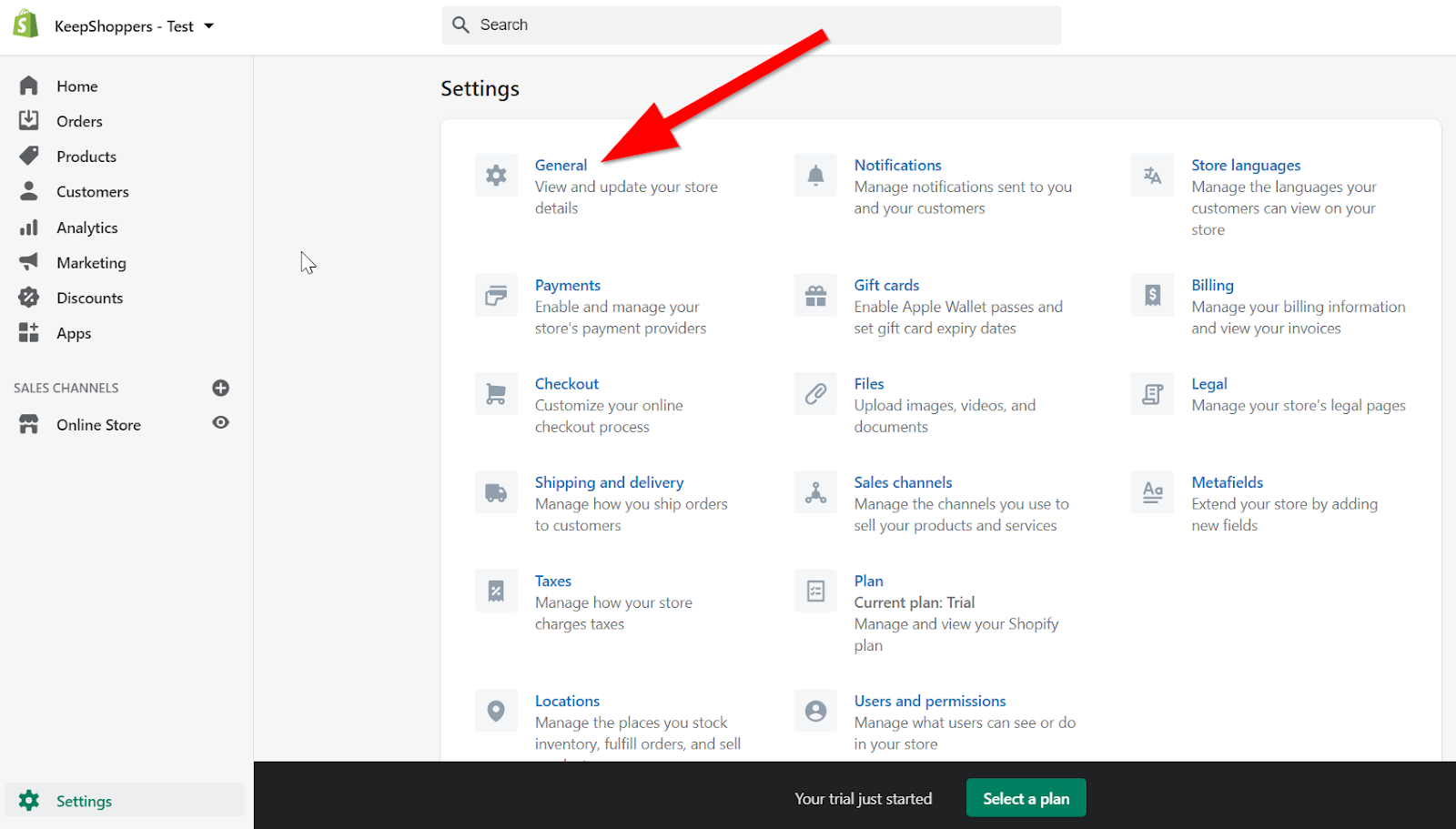Open Plan settings link
This screenshot has width=1456, height=829.
click(x=868, y=581)
